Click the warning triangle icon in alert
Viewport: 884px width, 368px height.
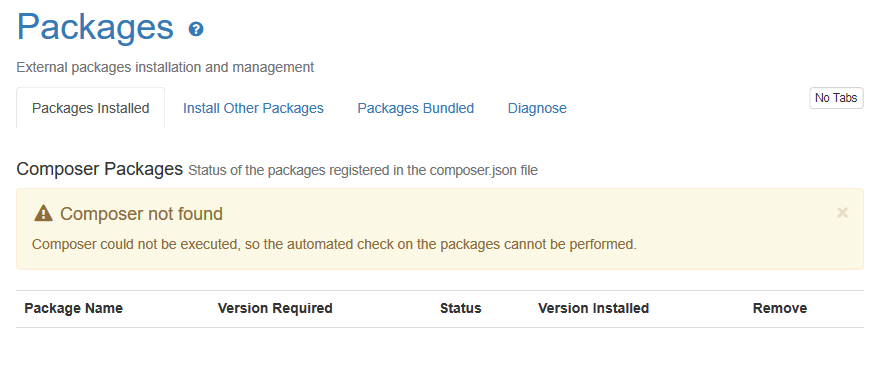click(x=43, y=214)
